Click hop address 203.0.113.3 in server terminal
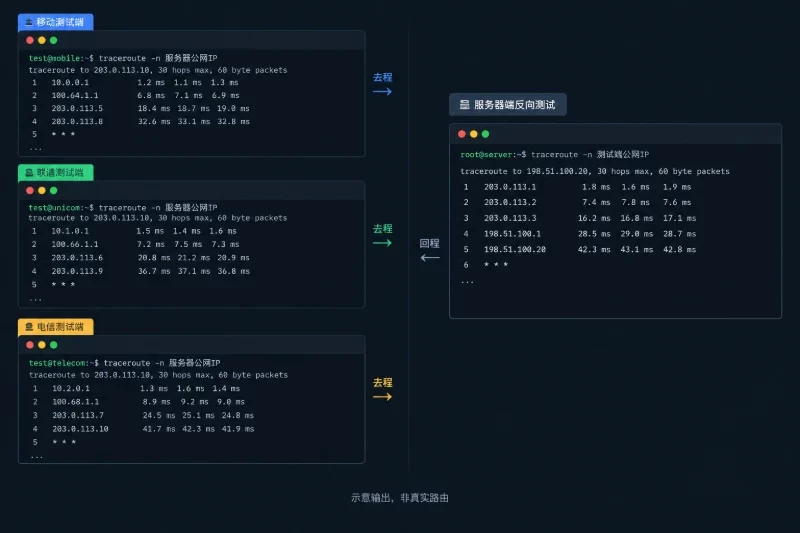The height and width of the screenshot is (533, 800). coord(510,218)
